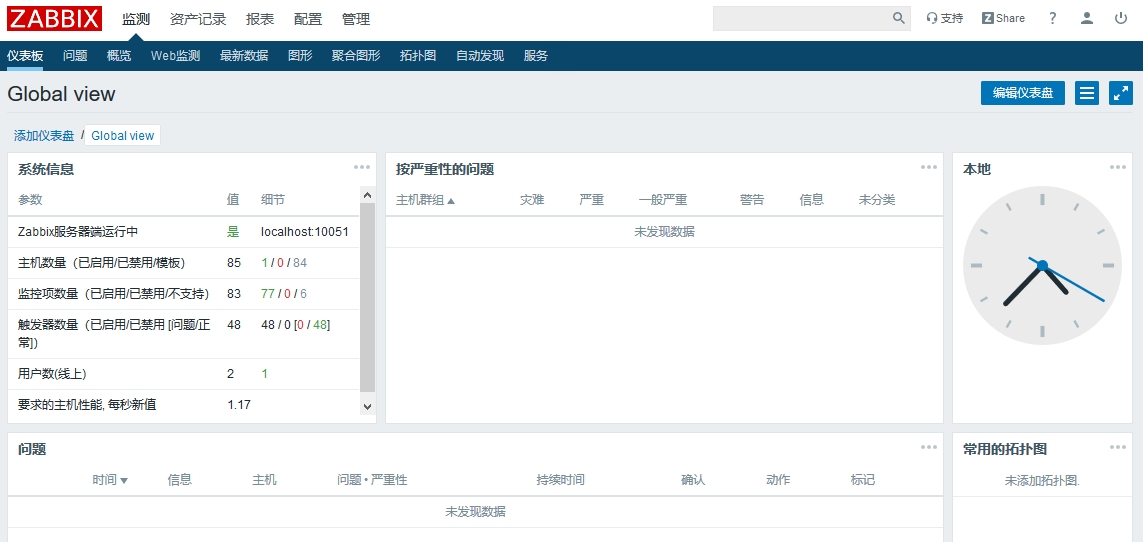Click the search magnifier icon

898,19
